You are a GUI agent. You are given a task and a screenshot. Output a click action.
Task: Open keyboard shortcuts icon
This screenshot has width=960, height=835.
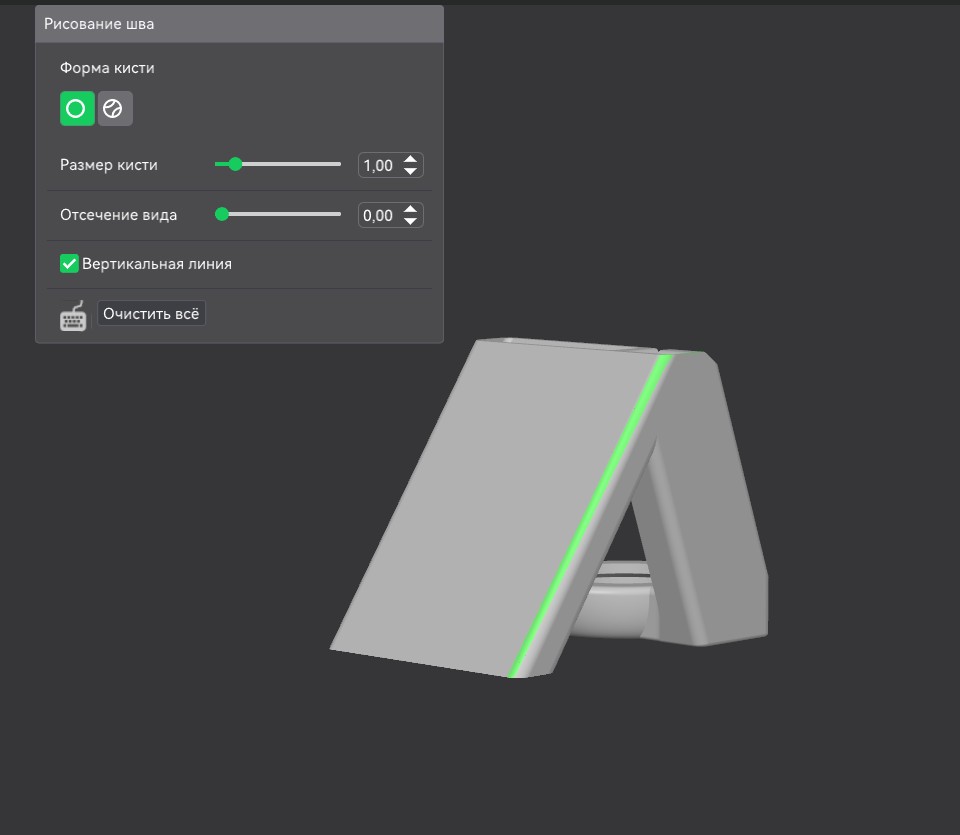(73, 315)
